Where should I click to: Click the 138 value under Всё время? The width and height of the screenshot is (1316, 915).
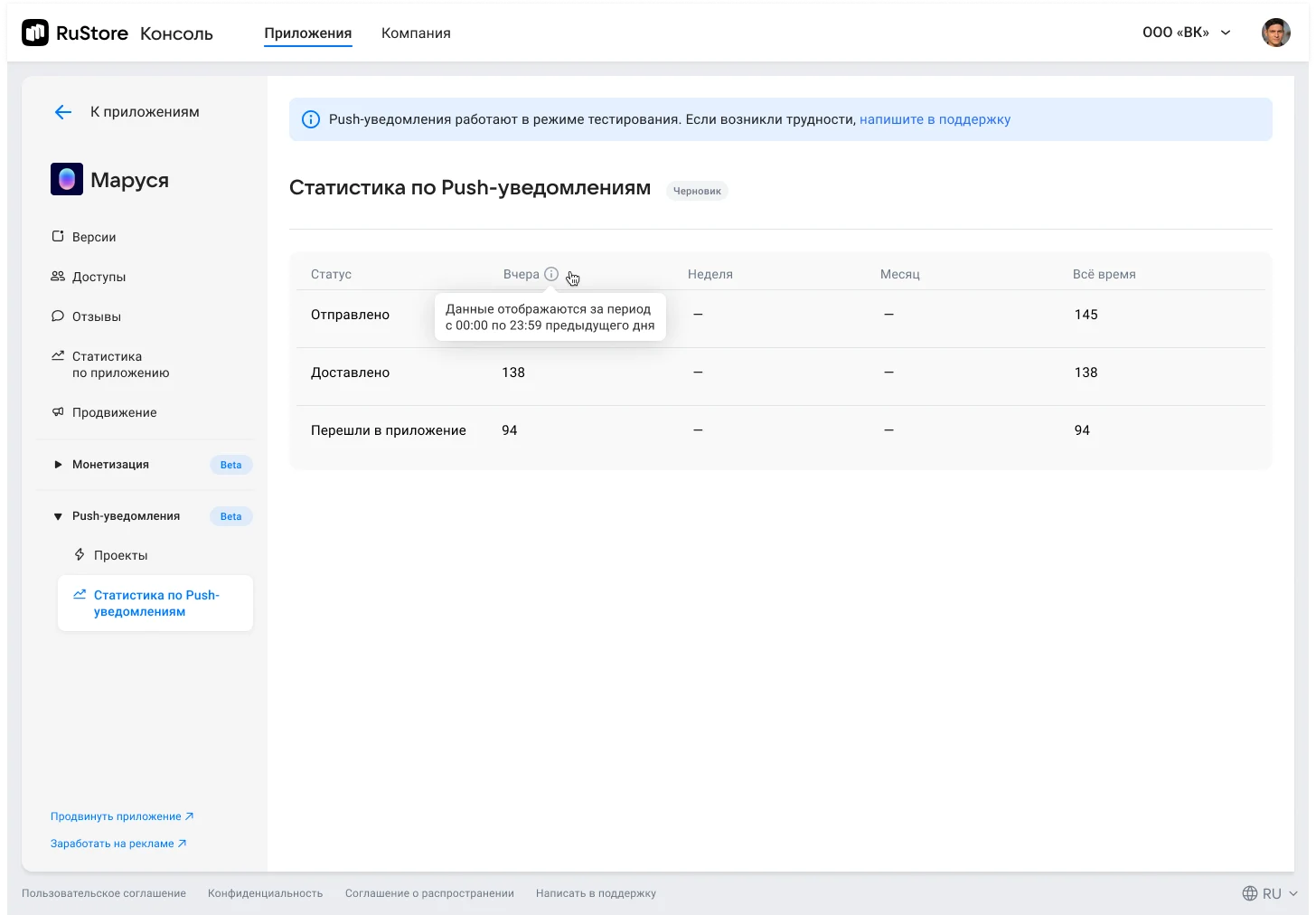point(1086,373)
